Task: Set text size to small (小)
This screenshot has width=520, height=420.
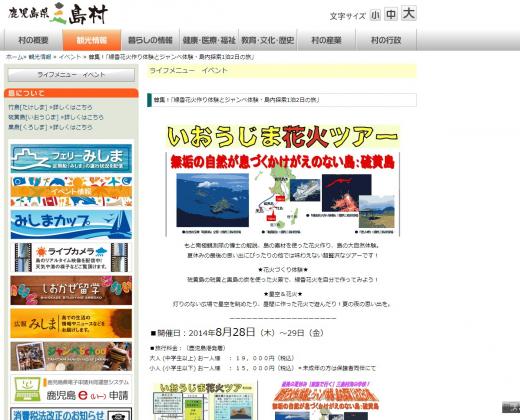Action: tap(375, 15)
